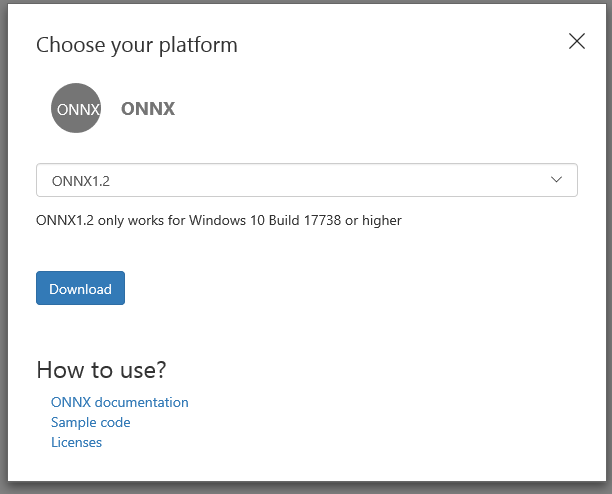Start the model export via Download
The width and height of the screenshot is (612, 494).
pyautogui.click(x=80, y=288)
